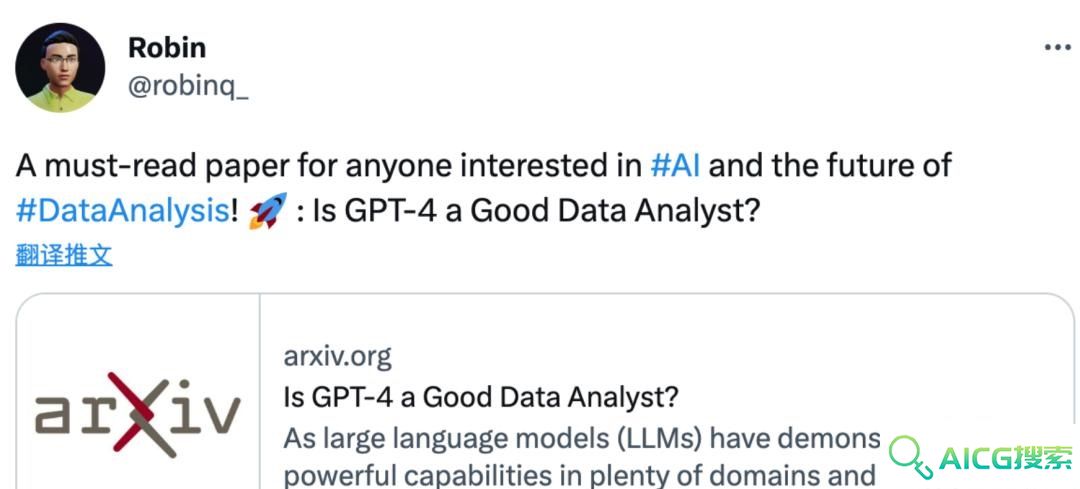The image size is (1080, 489).
Task: Click description line starting powerful capabilities
Action: [x=579, y=475]
